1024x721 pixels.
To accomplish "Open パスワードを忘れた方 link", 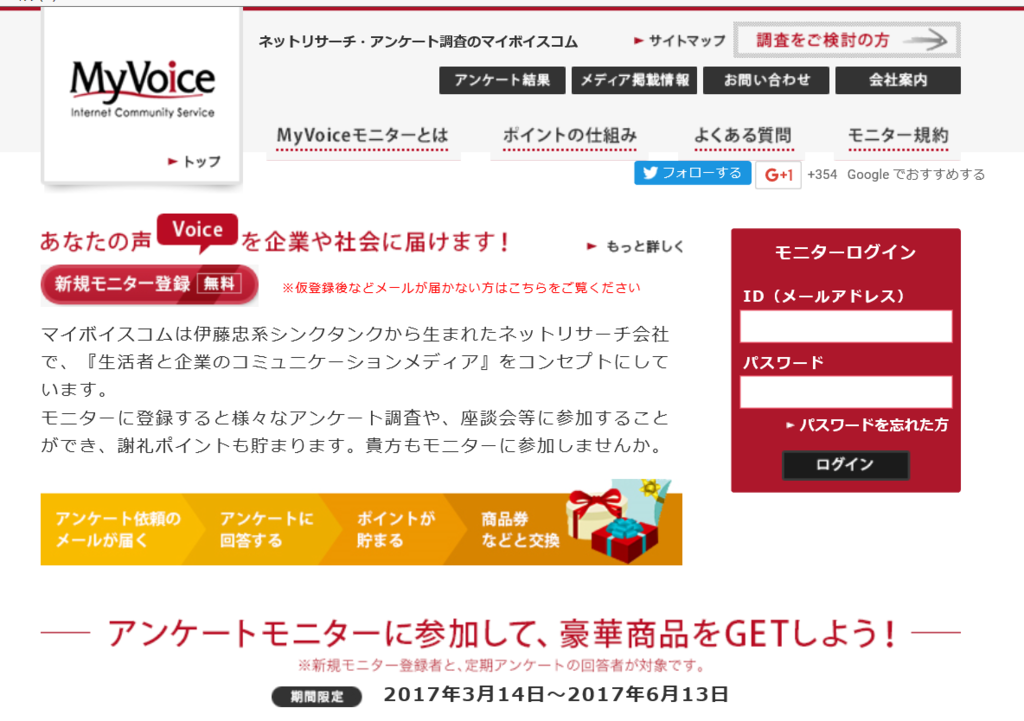I will 867,425.
